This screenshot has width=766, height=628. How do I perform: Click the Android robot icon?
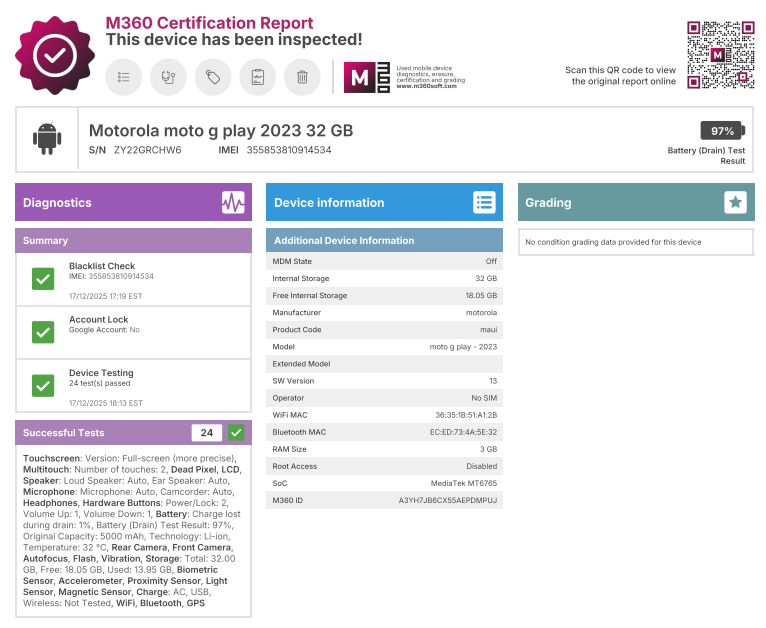pyautogui.click(x=47, y=139)
